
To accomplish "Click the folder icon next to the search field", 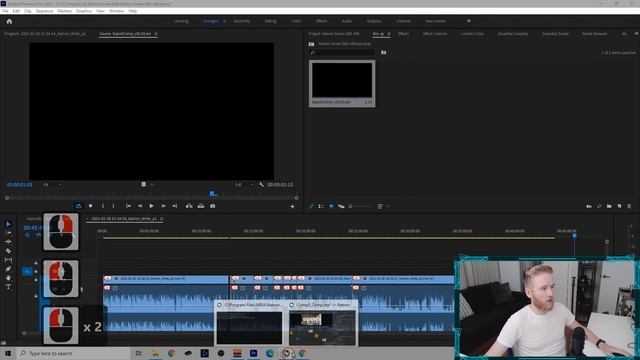I will [x=383, y=52].
